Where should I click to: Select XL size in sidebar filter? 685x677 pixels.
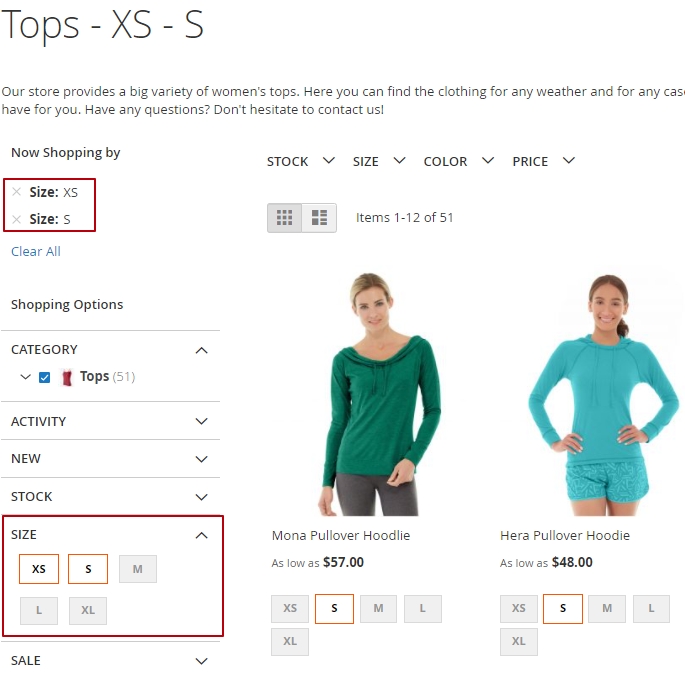point(88,610)
